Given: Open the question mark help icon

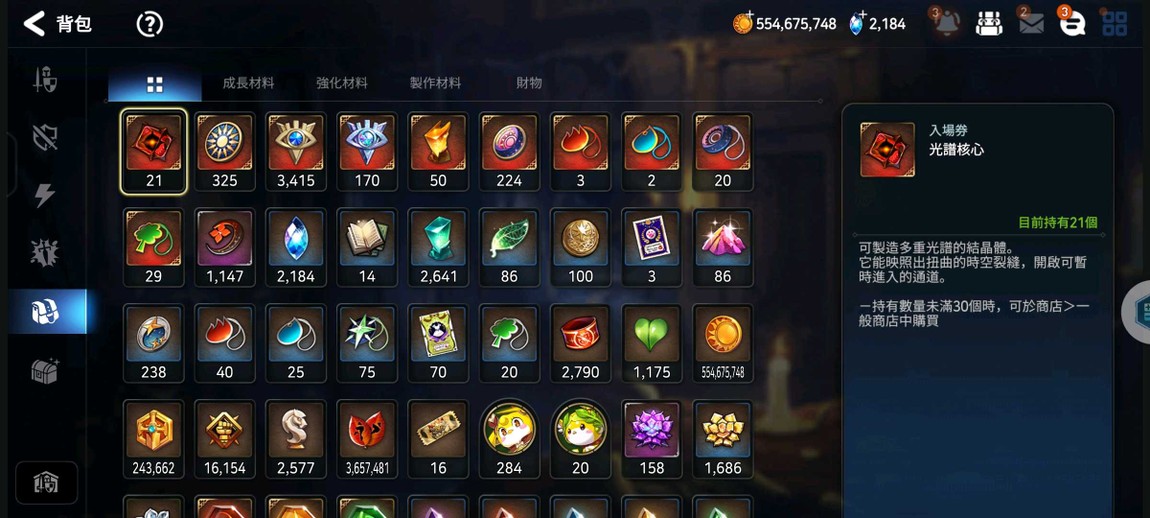Looking at the screenshot, I should pyautogui.click(x=149, y=24).
